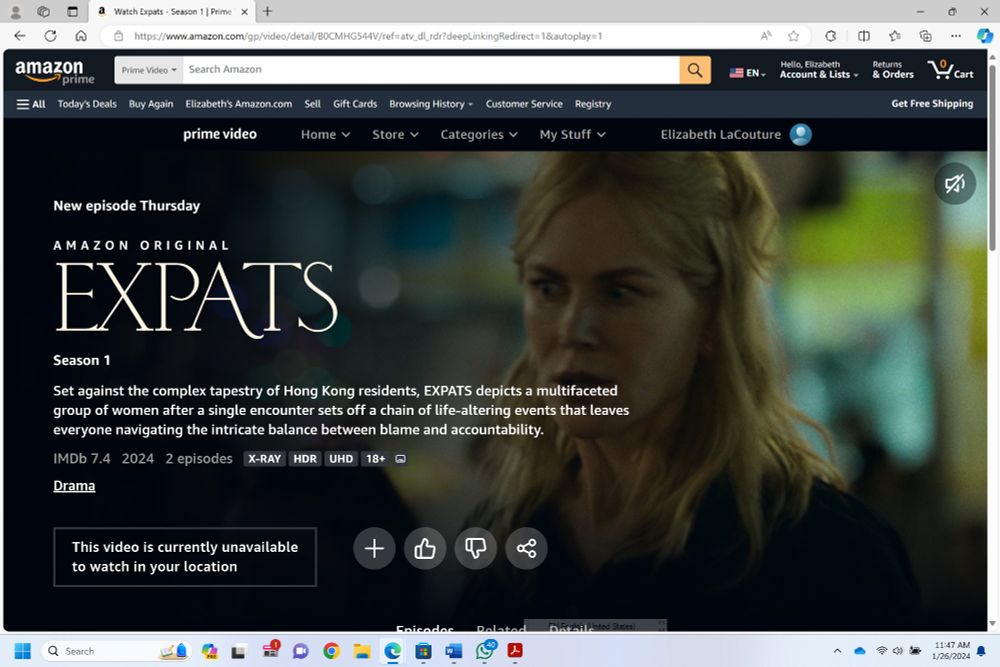Open the Copilot sidebar icon
The image size is (1000, 667).
[985, 36]
